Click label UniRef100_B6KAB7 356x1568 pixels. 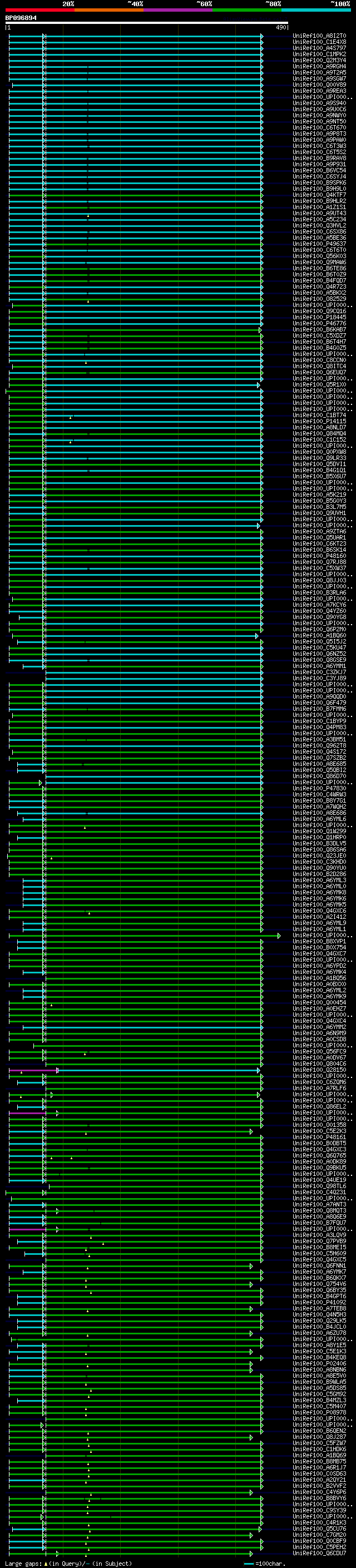[x=319, y=329]
